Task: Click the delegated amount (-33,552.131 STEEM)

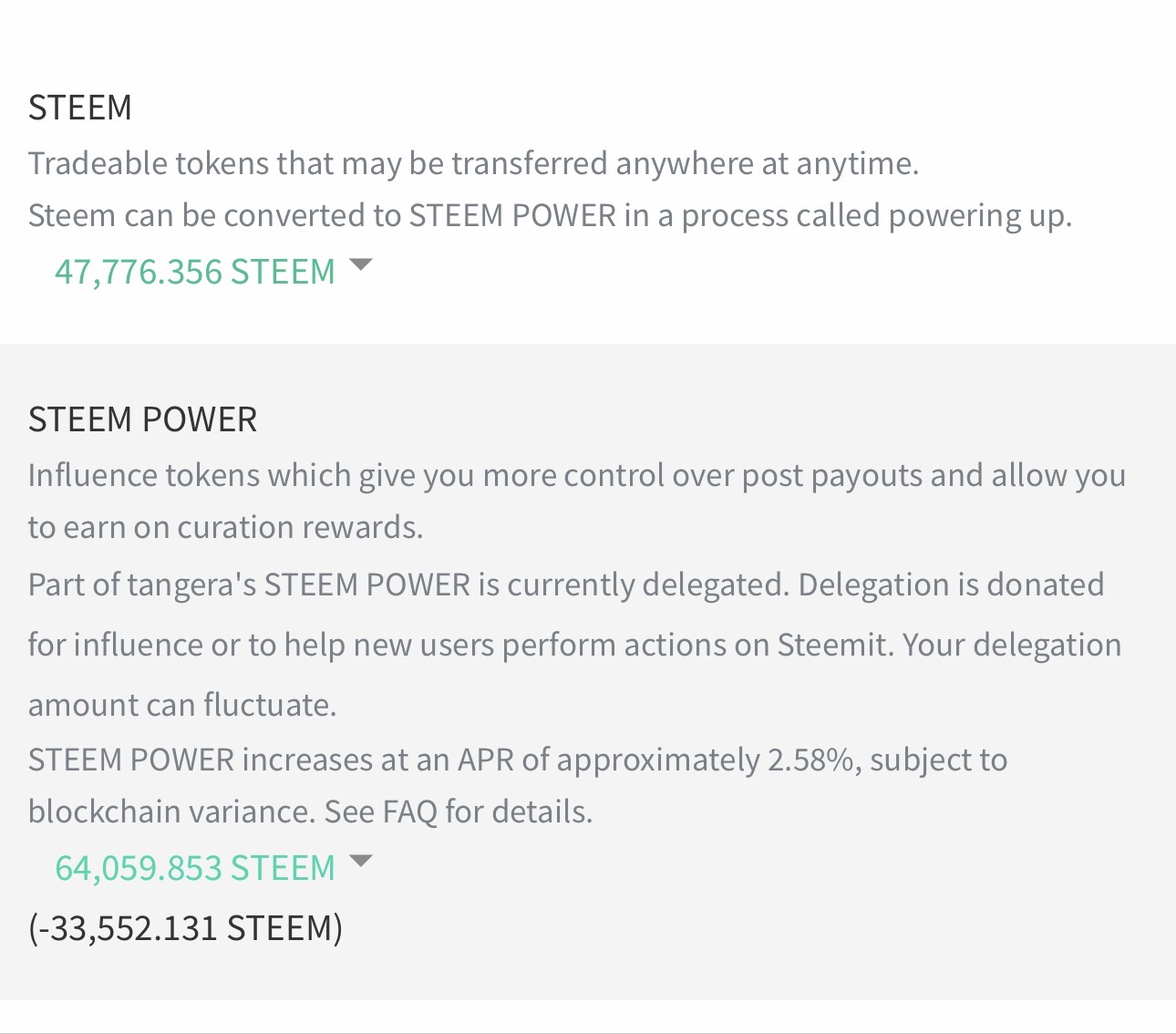Action: 185,928
